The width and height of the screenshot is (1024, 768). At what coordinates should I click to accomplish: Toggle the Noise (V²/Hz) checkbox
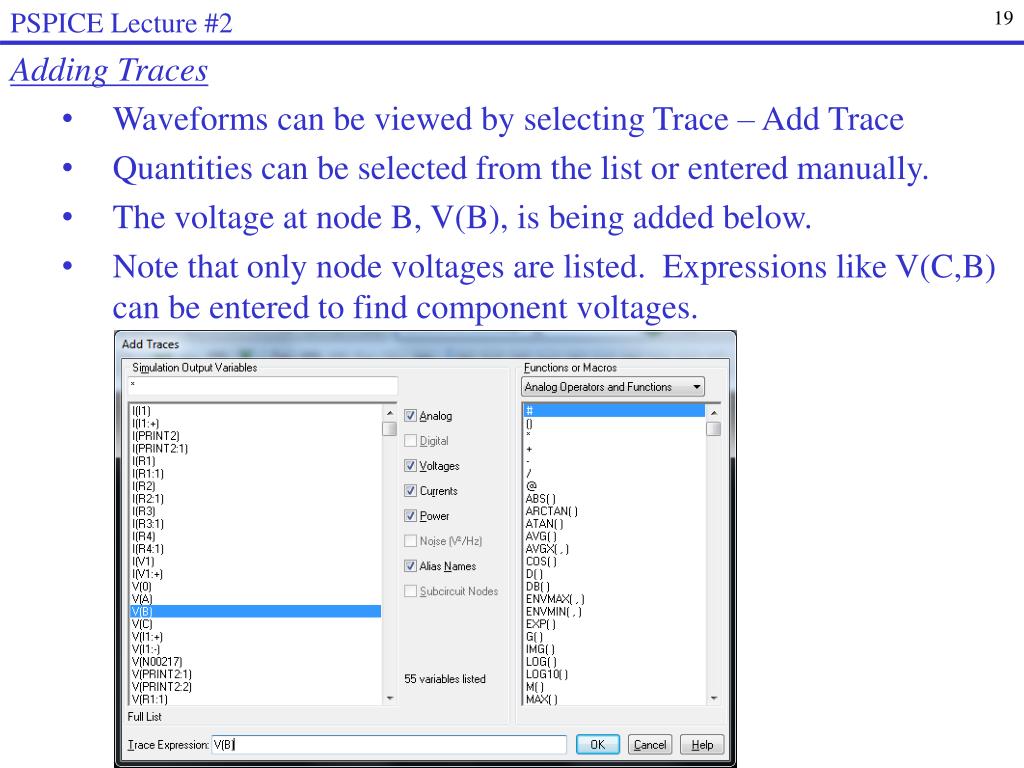pyautogui.click(x=410, y=541)
